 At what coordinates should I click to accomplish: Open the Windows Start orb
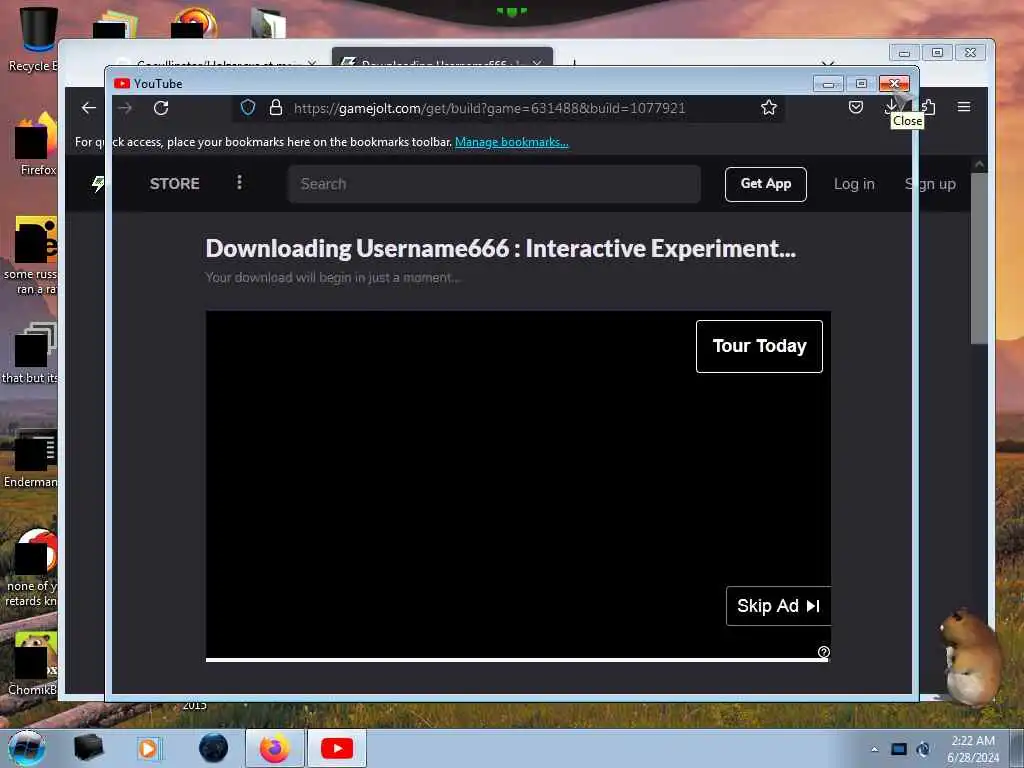click(27, 748)
